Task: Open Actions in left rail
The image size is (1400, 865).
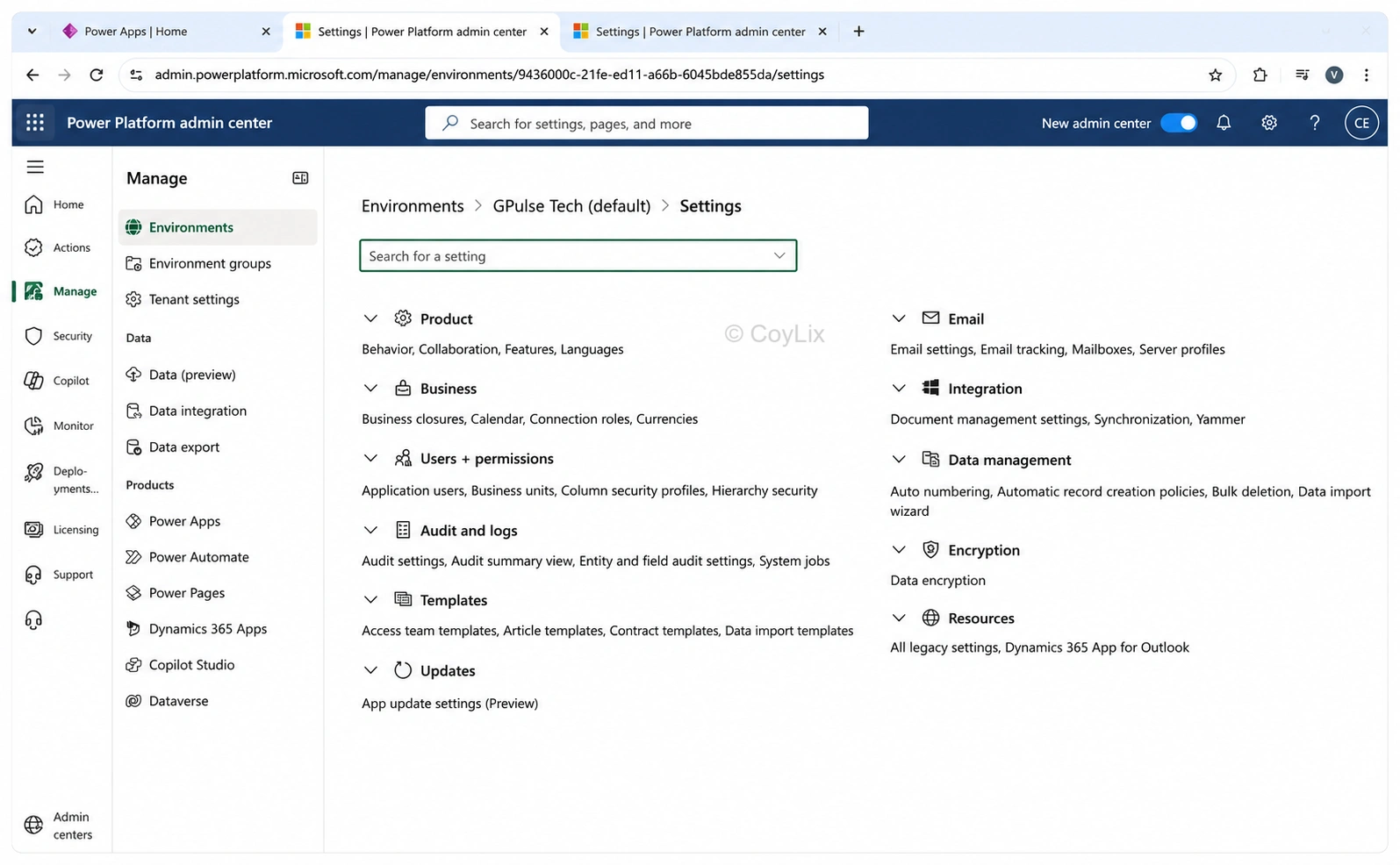Action: point(58,247)
